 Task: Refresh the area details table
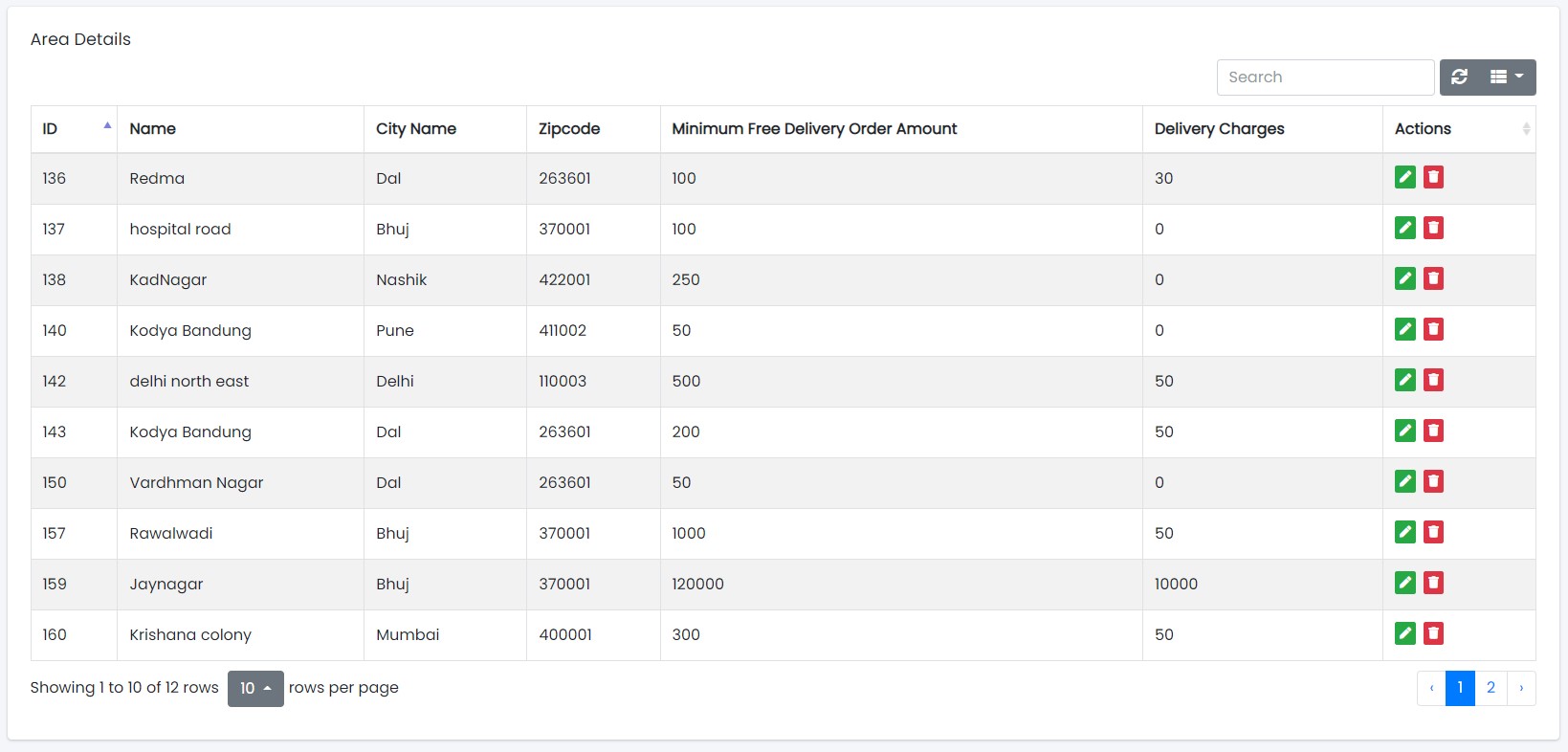coord(1459,77)
